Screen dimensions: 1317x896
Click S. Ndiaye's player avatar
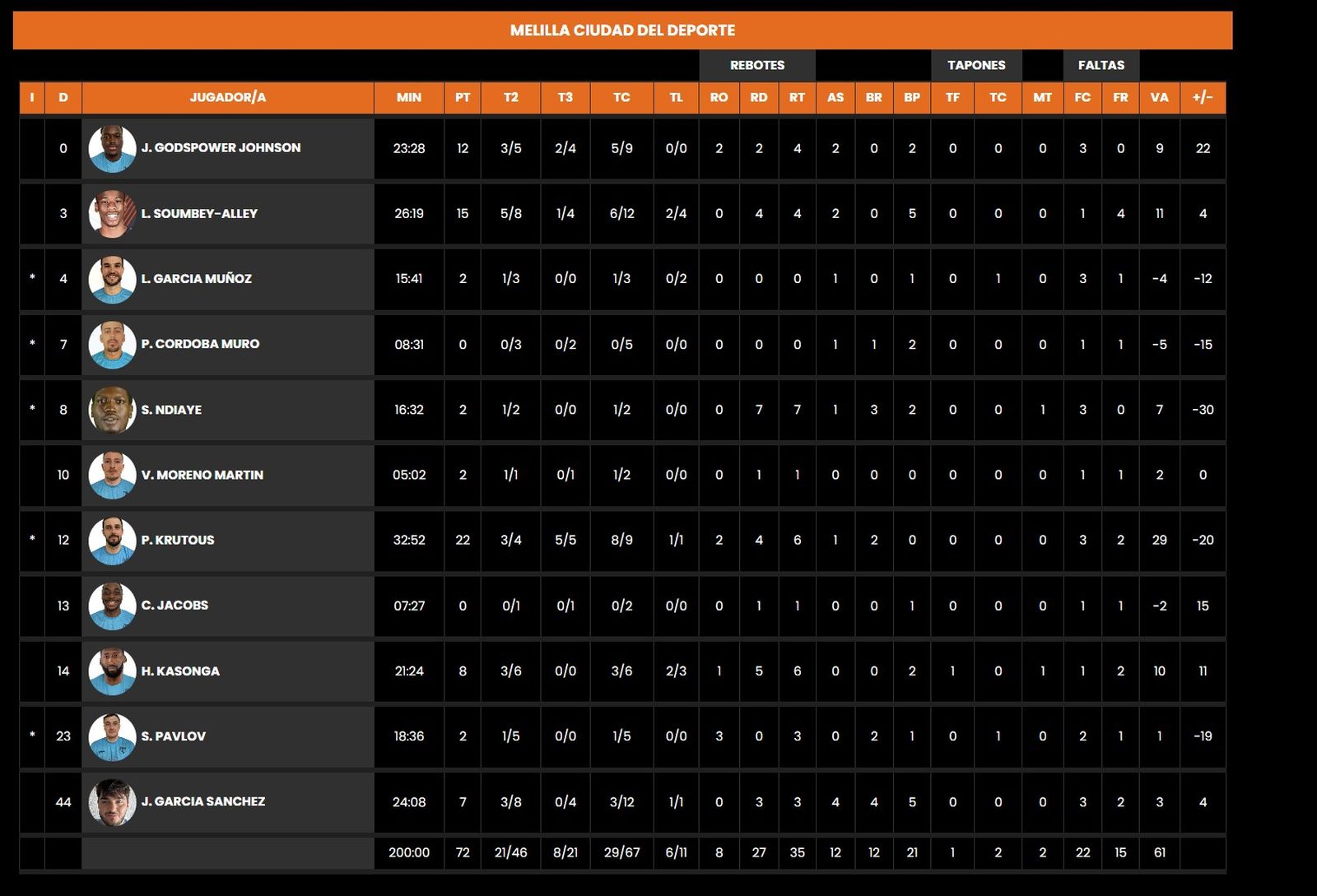click(112, 410)
